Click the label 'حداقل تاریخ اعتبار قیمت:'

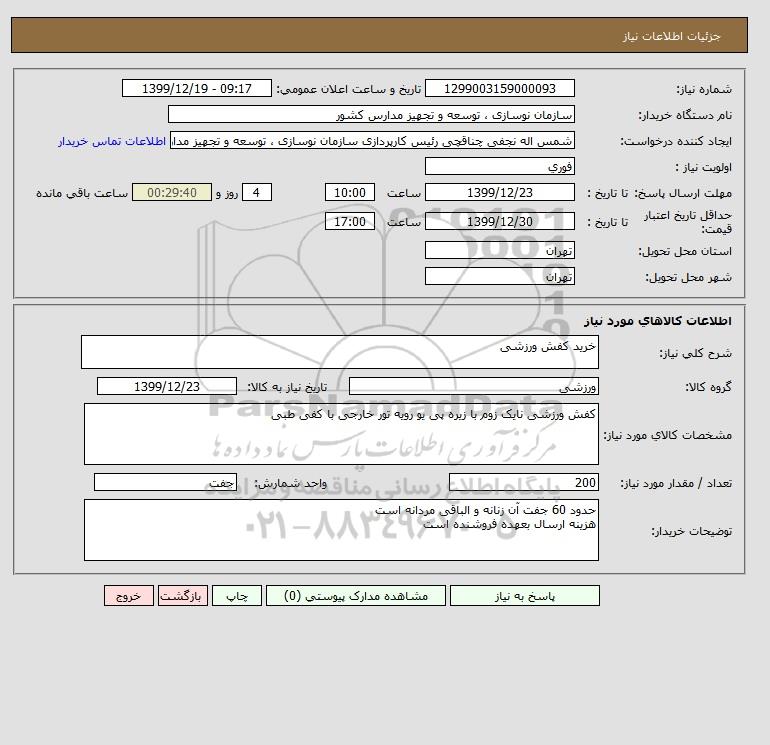(688, 222)
